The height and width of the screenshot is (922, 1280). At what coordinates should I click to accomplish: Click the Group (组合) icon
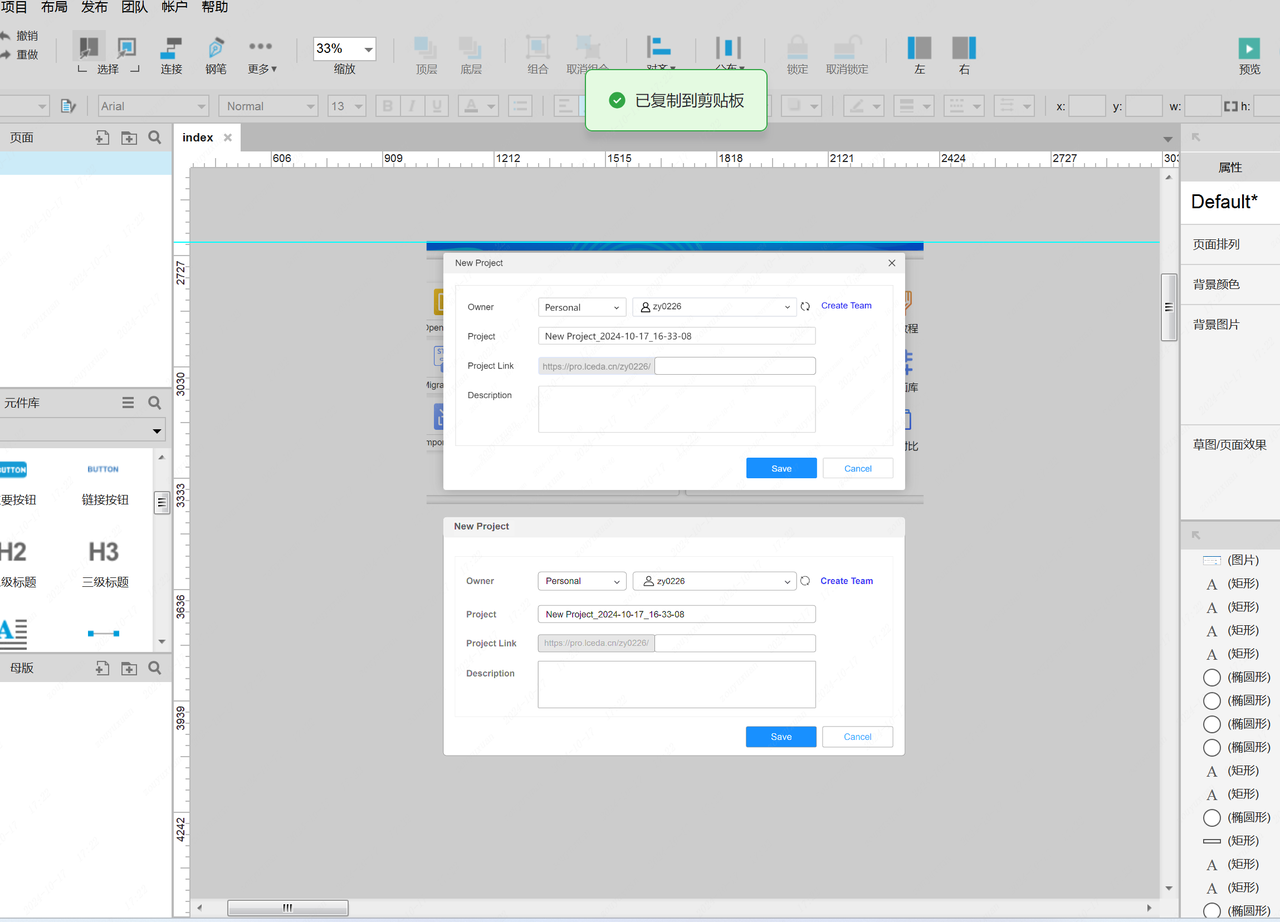pos(538,47)
